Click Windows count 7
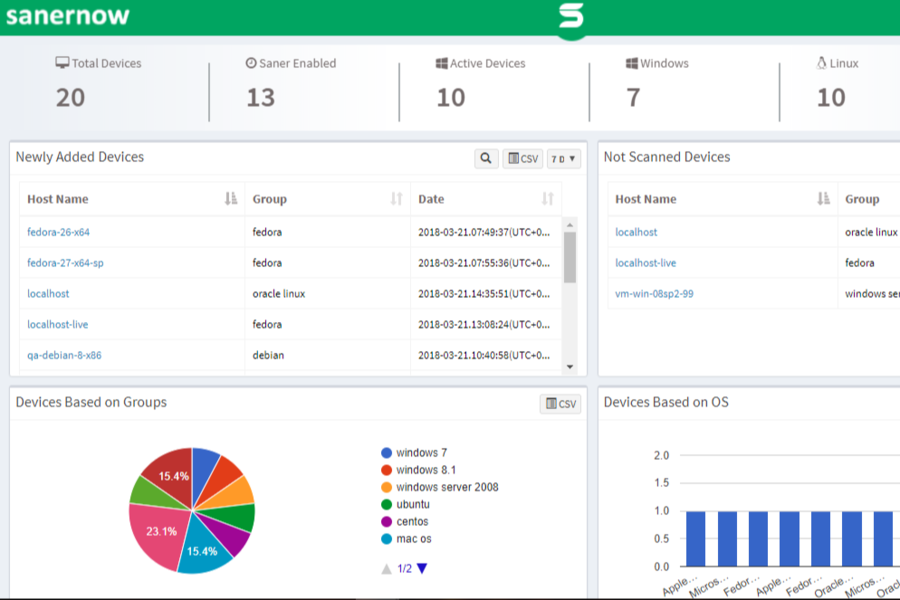 [x=633, y=98]
